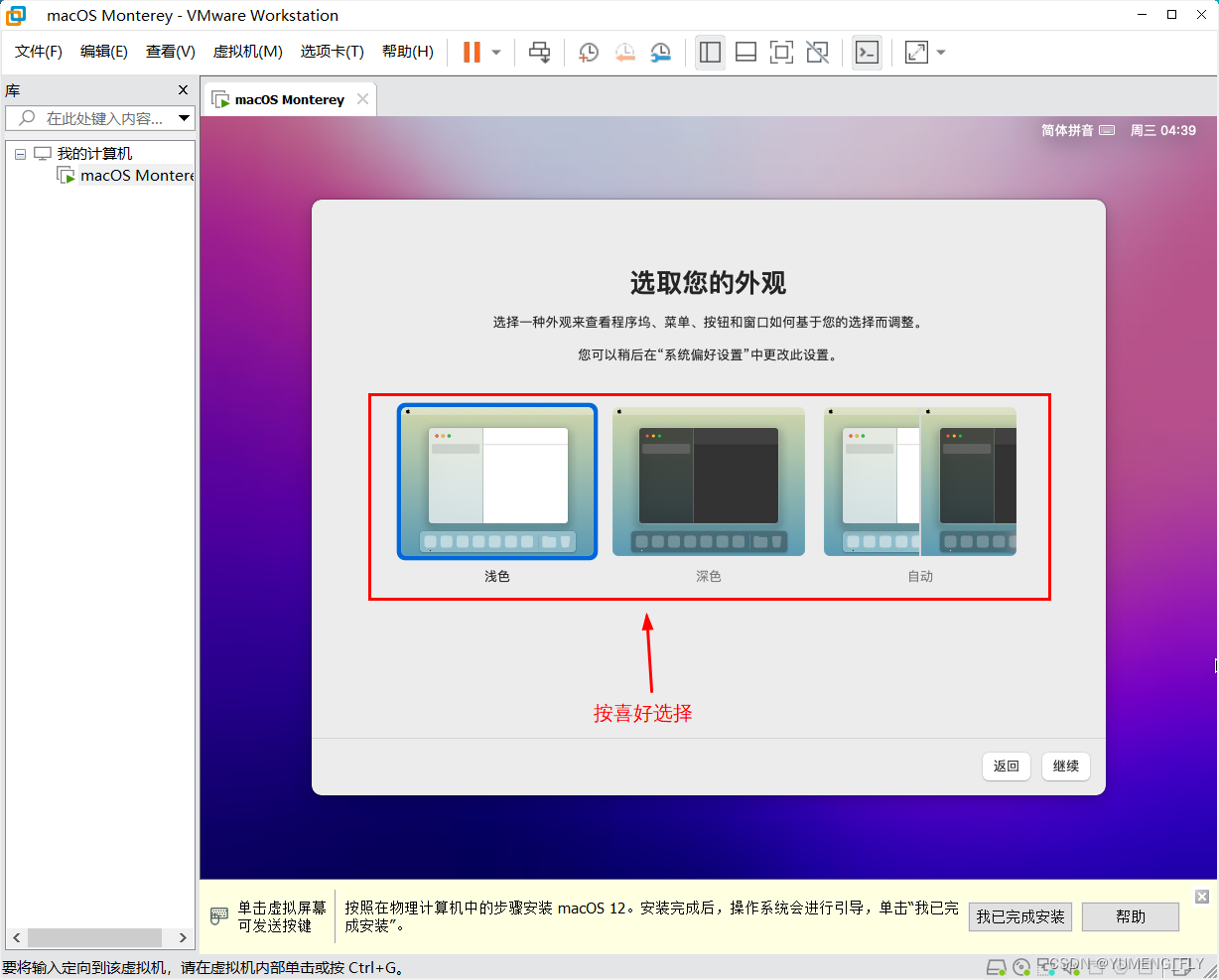1219x980 pixels.
Task: Choose the 自动 auto appearance thumbnail
Action: click(x=920, y=482)
